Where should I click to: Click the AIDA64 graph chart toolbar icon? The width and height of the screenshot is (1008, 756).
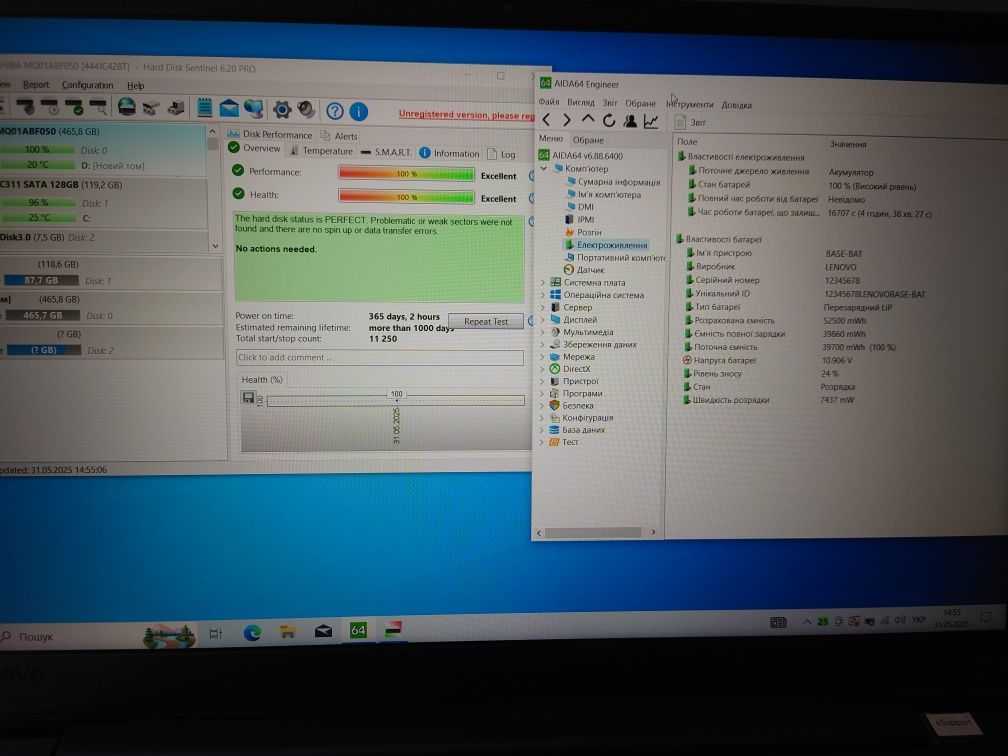point(651,121)
